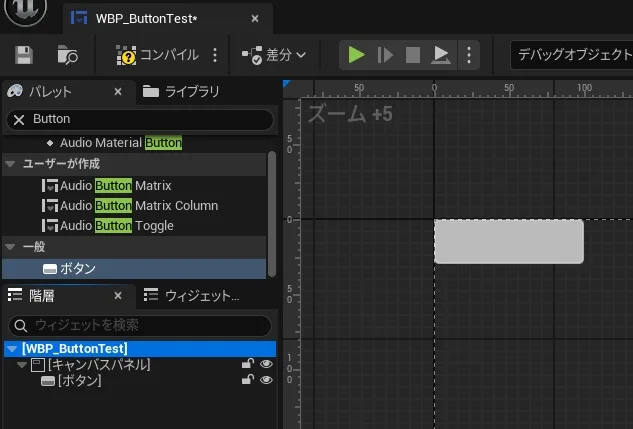The height and width of the screenshot is (429, 633).
Task: Open the デバッグオブジェクト dropdown
Action: 572,56
